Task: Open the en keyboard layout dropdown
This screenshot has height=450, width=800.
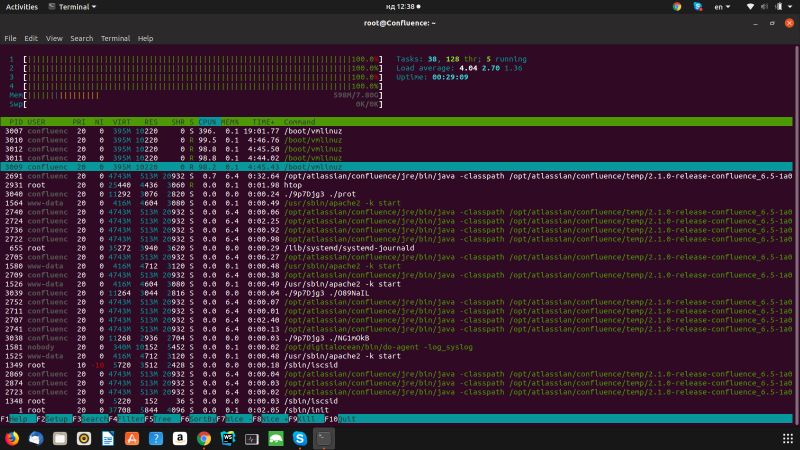Action: [722, 7]
